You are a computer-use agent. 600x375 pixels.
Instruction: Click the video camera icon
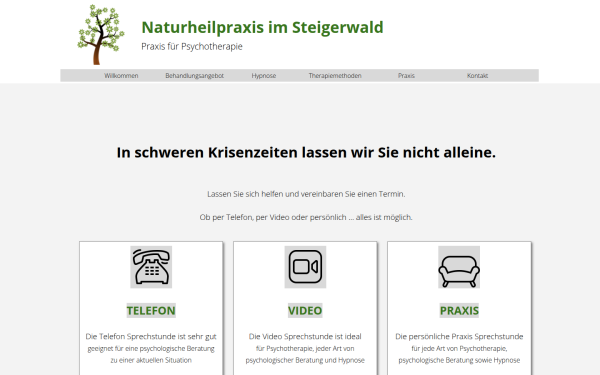(x=305, y=267)
